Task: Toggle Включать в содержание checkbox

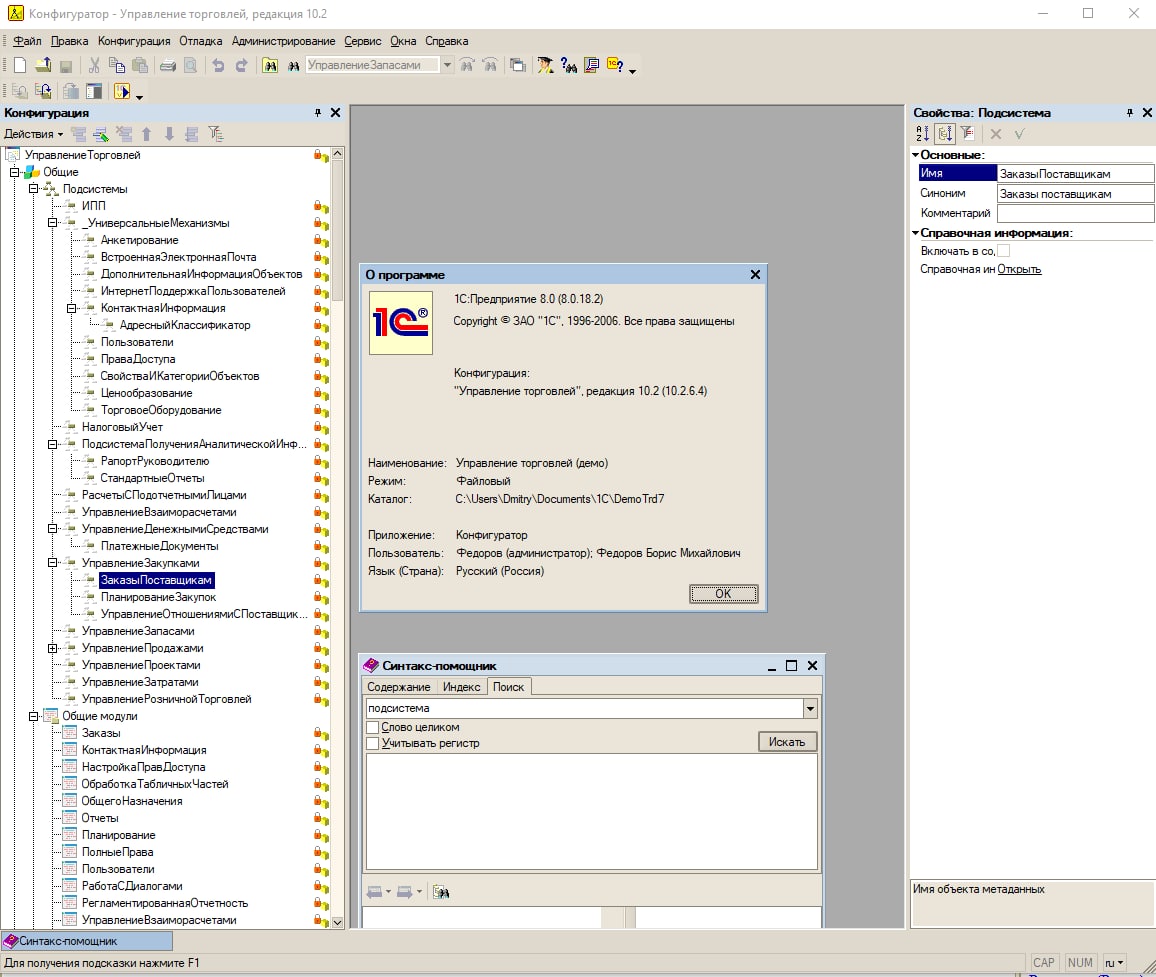Action: point(1003,251)
